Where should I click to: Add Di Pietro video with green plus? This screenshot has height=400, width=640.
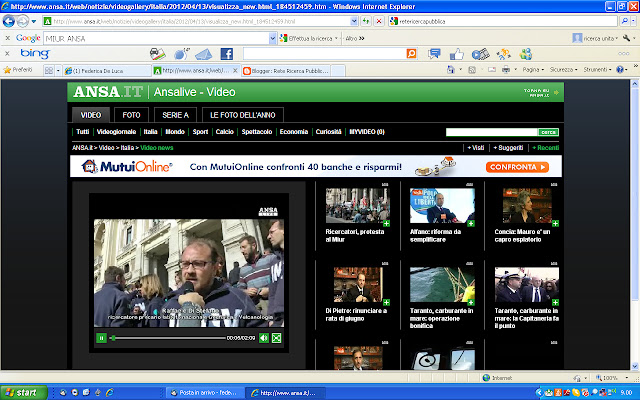pos(386,302)
